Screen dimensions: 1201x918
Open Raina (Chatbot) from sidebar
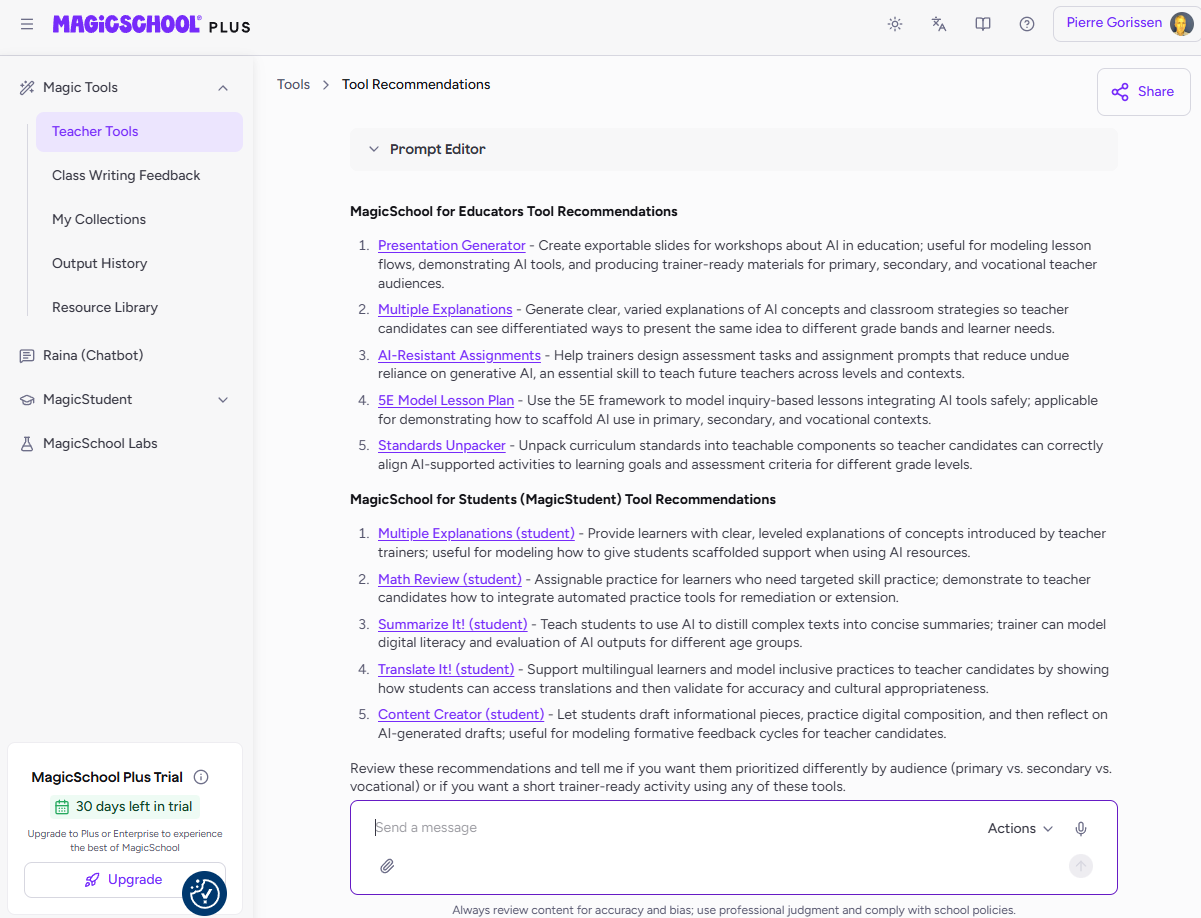[93, 355]
